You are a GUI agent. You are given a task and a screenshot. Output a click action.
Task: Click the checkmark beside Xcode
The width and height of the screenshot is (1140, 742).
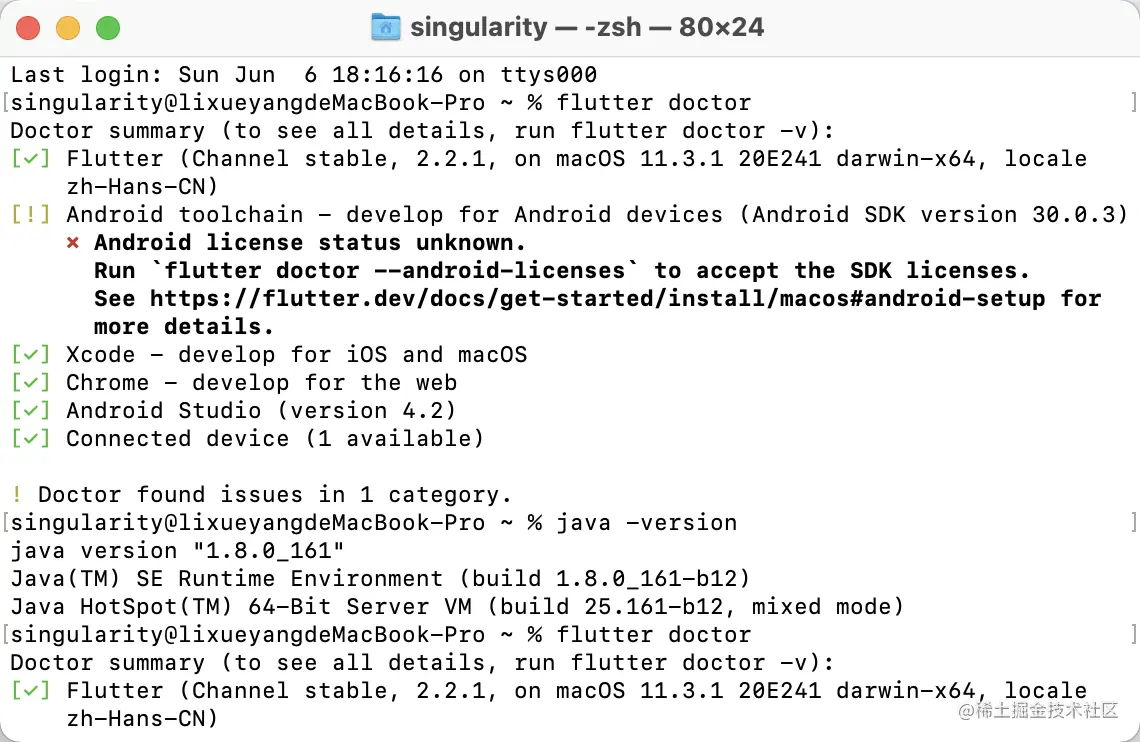pyautogui.click(x=33, y=354)
